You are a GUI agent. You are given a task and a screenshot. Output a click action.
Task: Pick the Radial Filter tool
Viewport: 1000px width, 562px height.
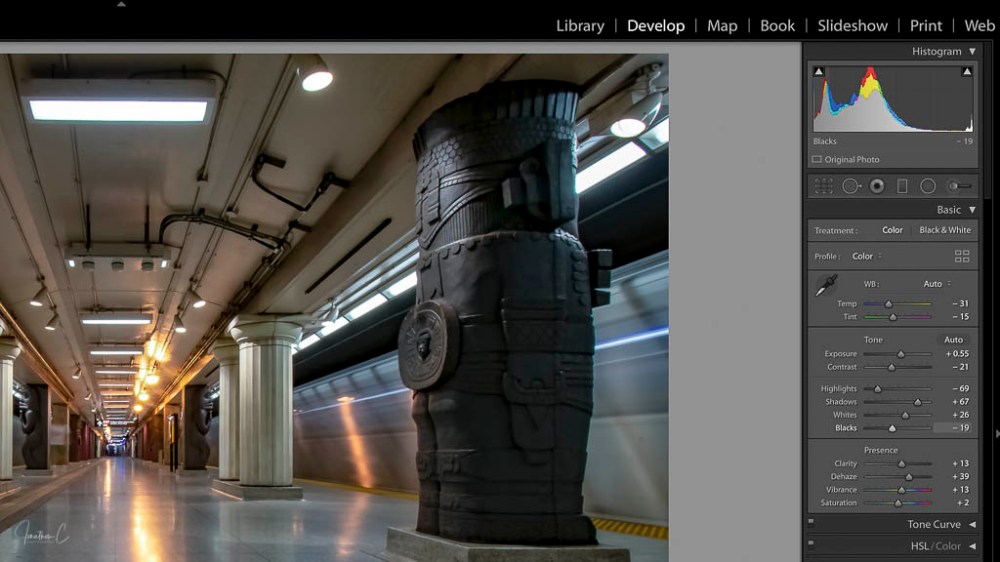pyautogui.click(x=928, y=186)
